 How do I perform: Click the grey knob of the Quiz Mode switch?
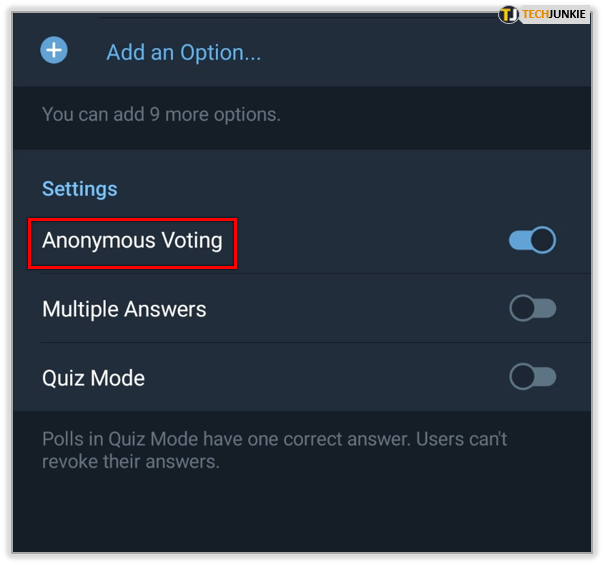pyautogui.click(x=522, y=377)
